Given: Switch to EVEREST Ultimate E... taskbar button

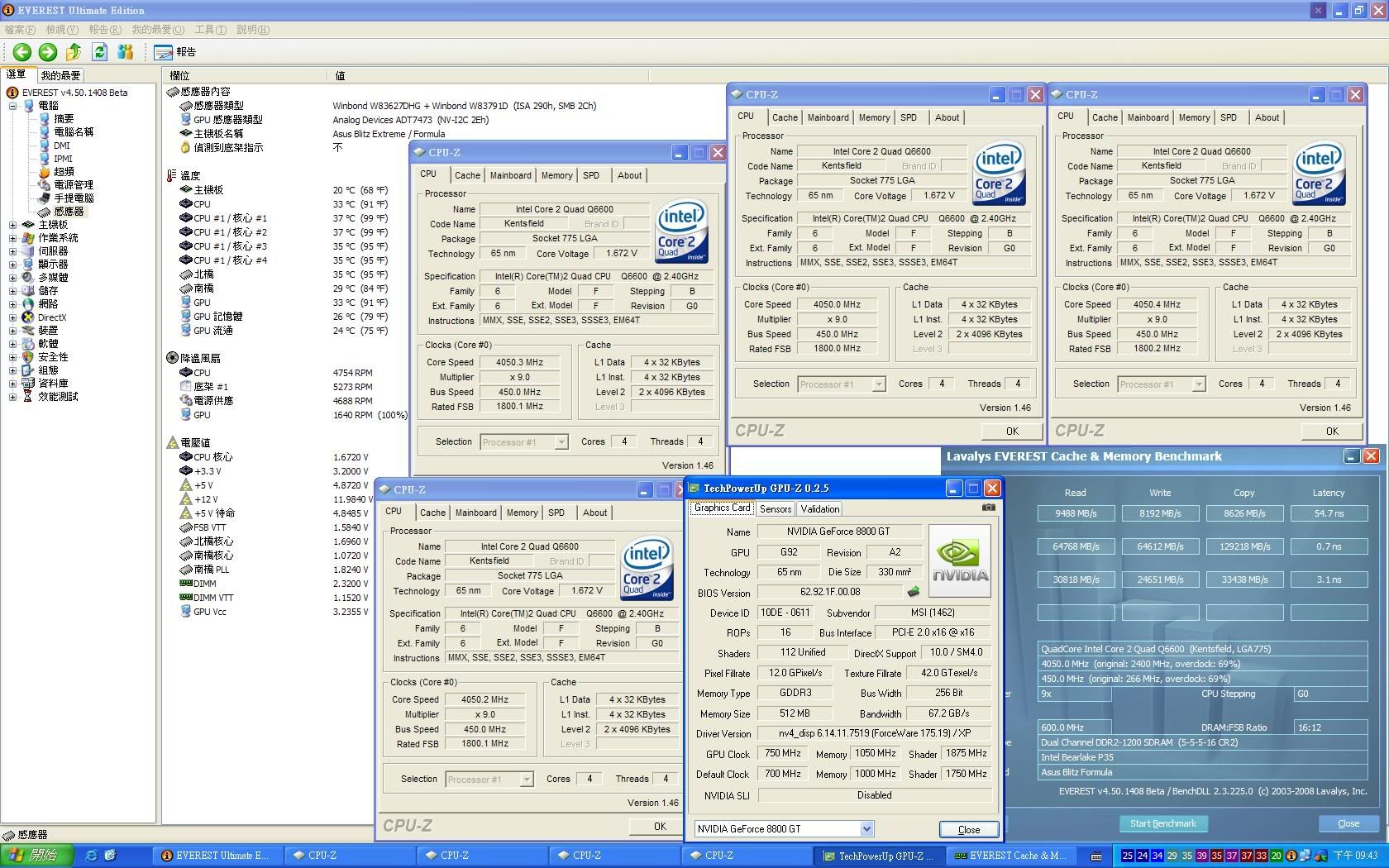Looking at the screenshot, I should (216, 856).
